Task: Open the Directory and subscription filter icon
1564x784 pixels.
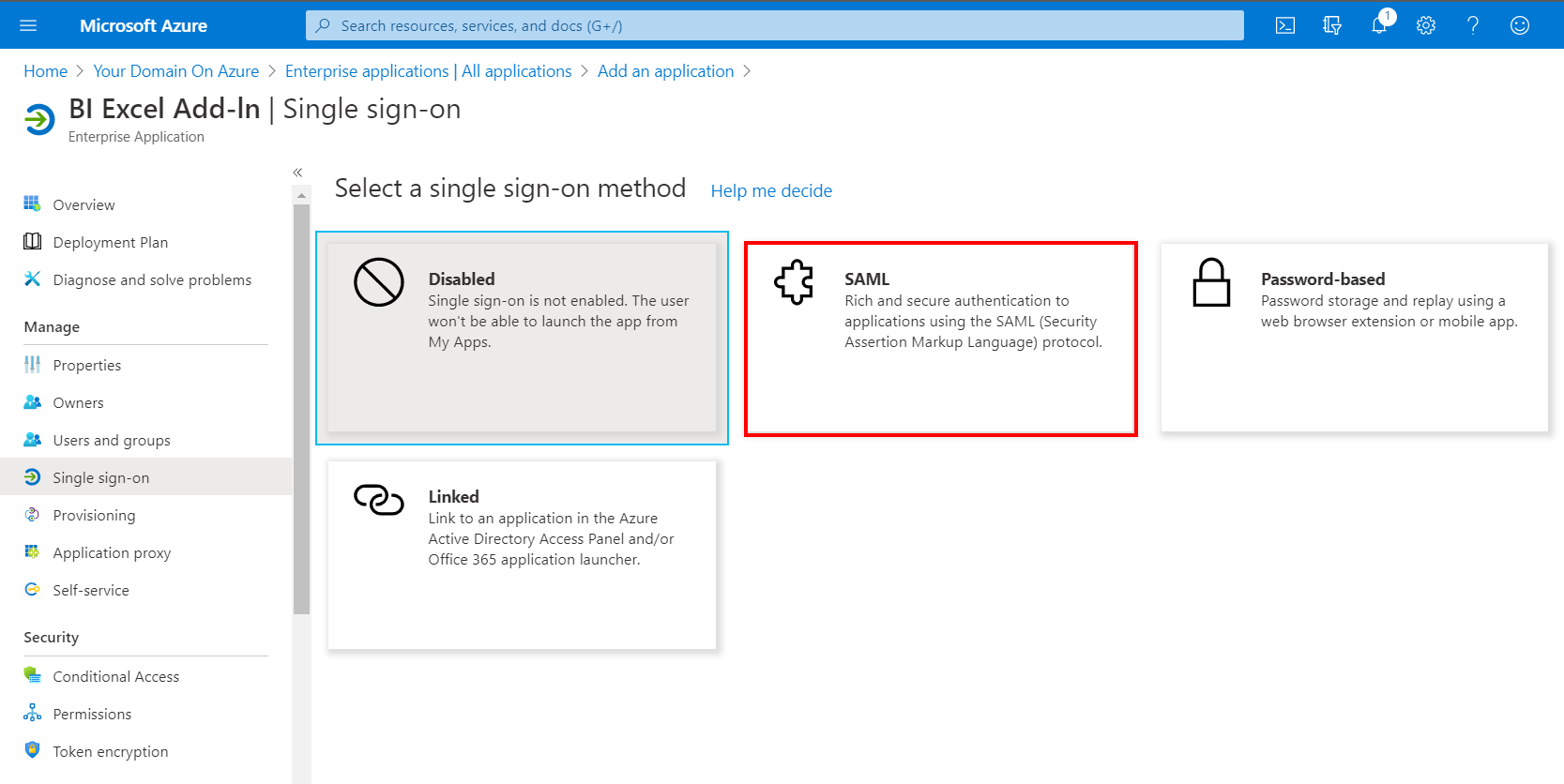Action: click(x=1332, y=25)
